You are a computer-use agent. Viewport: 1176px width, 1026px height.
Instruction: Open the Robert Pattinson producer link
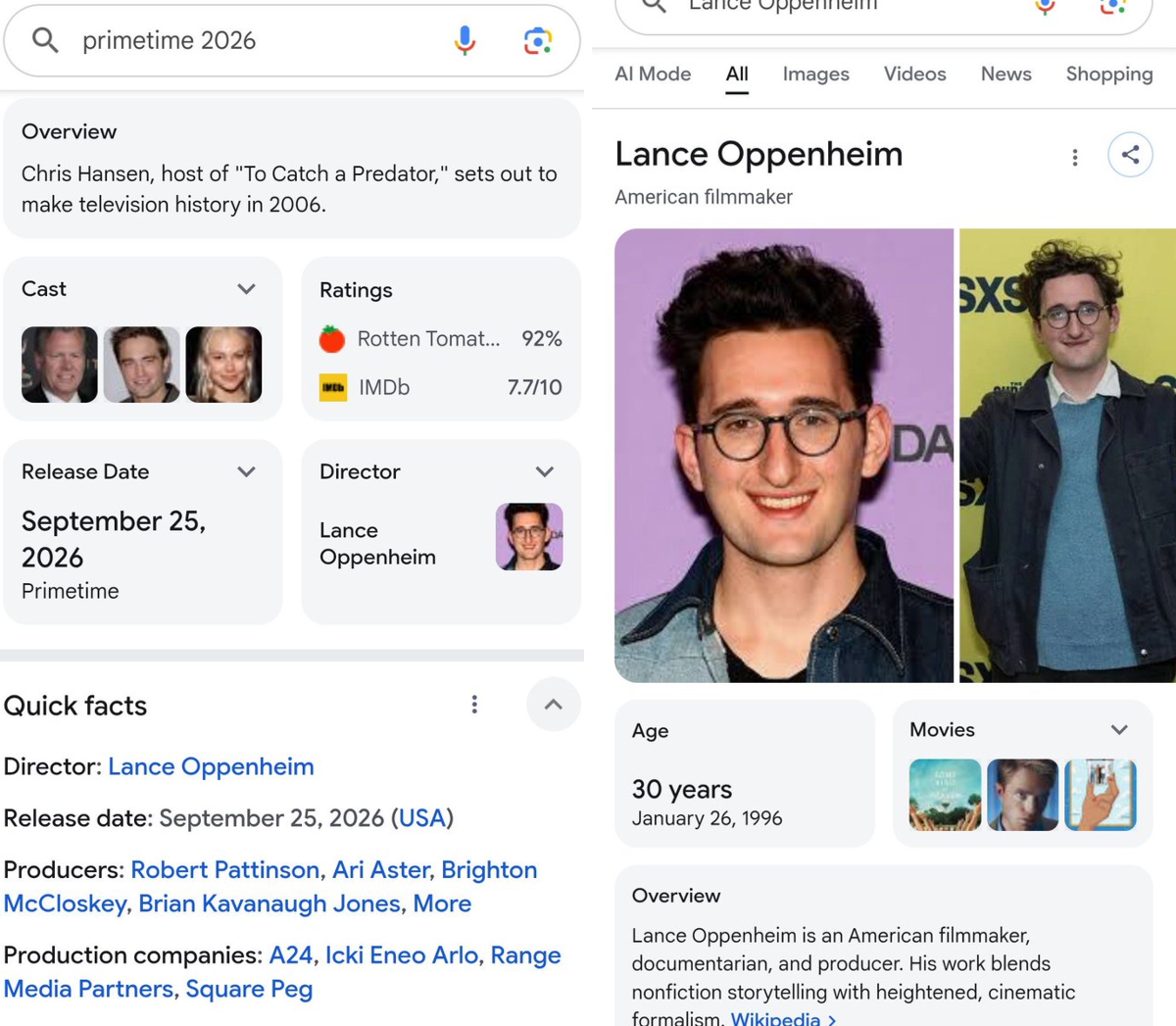[x=224, y=869]
